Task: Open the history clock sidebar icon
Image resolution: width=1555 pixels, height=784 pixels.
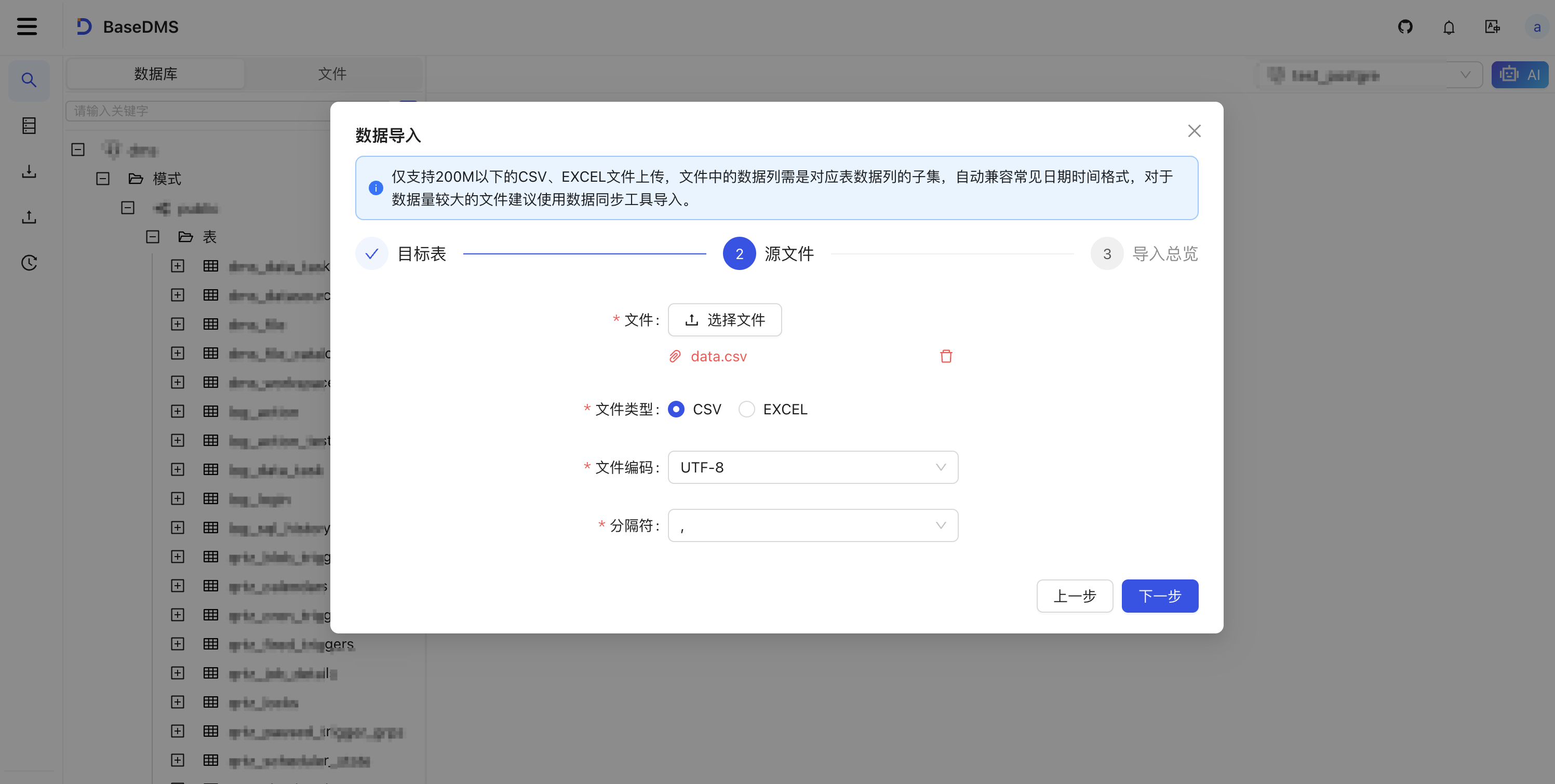Action: (29, 263)
